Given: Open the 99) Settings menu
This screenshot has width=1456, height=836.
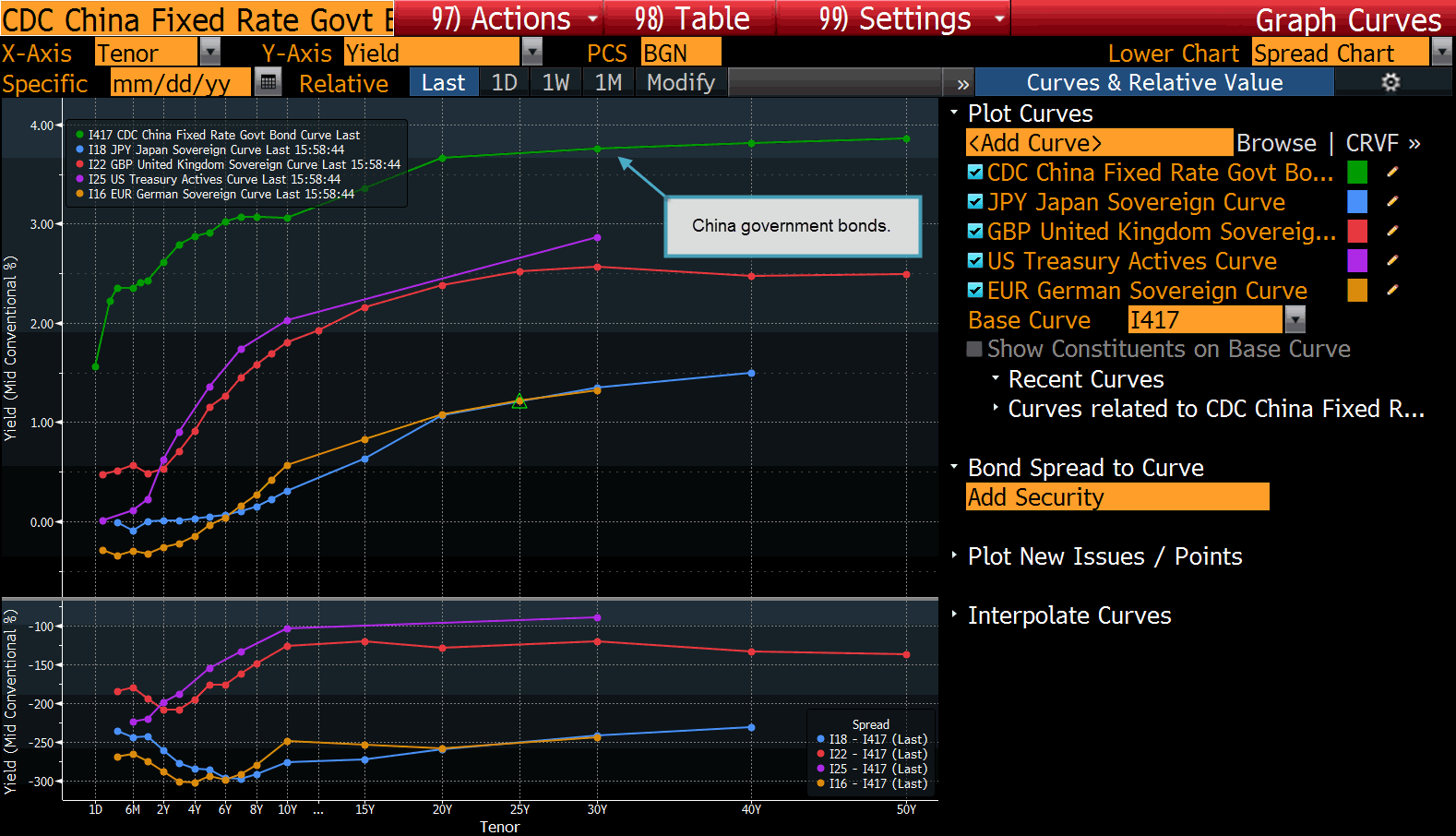Looking at the screenshot, I should point(895,18).
